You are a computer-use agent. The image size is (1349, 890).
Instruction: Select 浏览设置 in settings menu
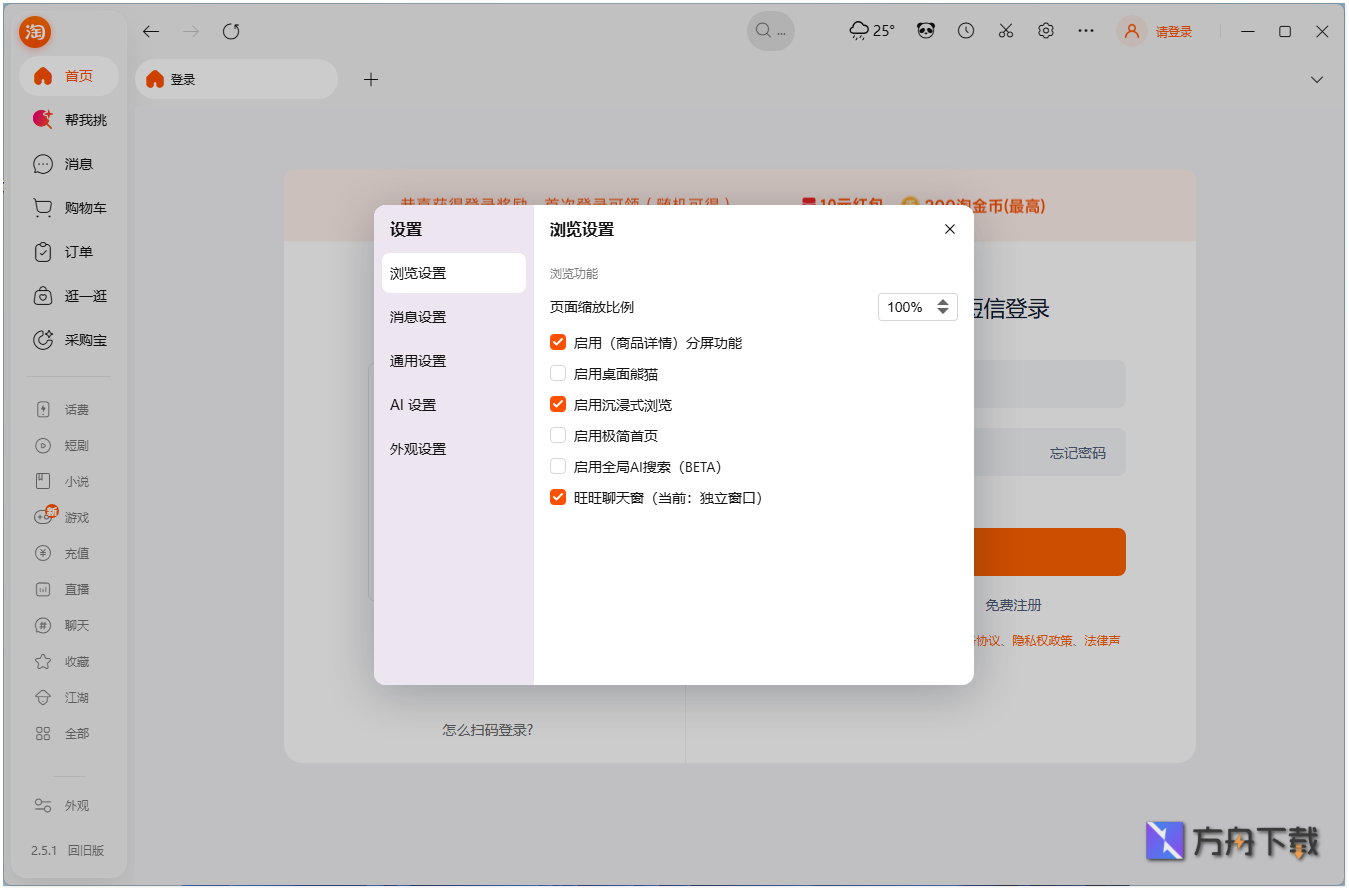click(x=454, y=273)
